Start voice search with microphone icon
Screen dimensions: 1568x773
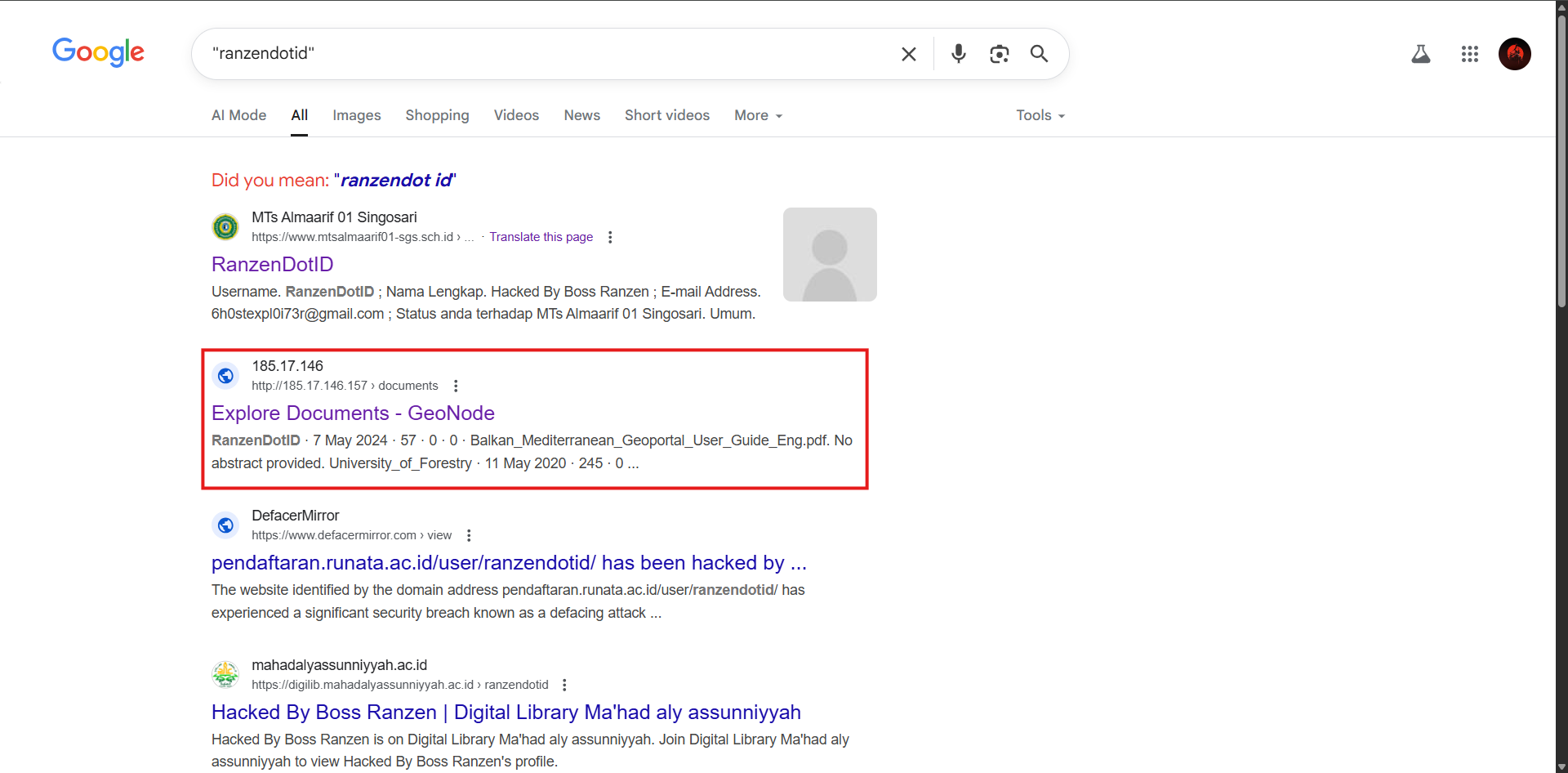tap(959, 54)
